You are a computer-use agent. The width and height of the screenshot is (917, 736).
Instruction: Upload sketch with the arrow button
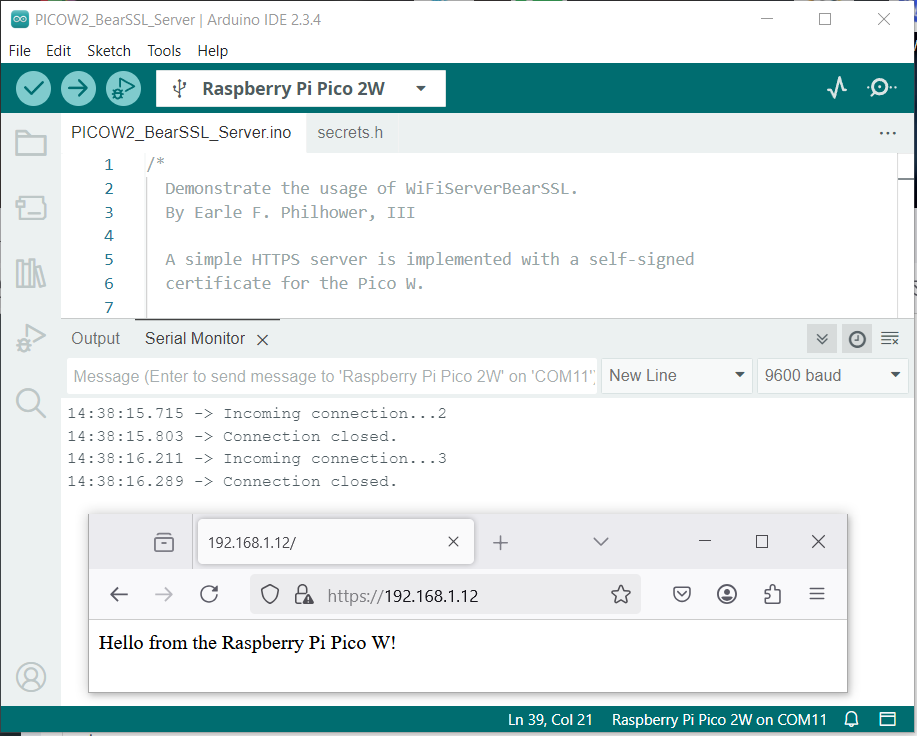pyautogui.click(x=78, y=88)
